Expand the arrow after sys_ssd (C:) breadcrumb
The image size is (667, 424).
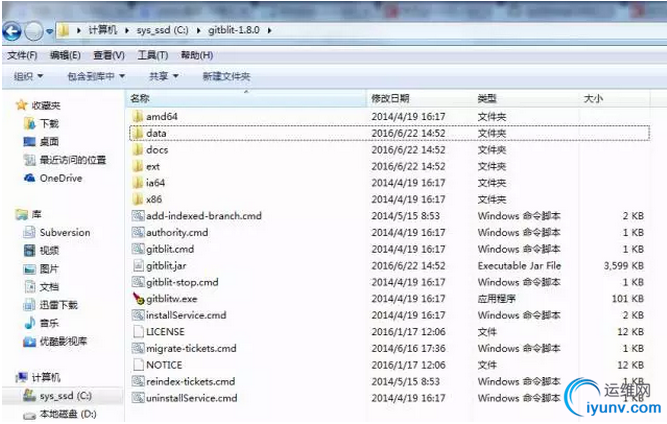[x=198, y=30]
